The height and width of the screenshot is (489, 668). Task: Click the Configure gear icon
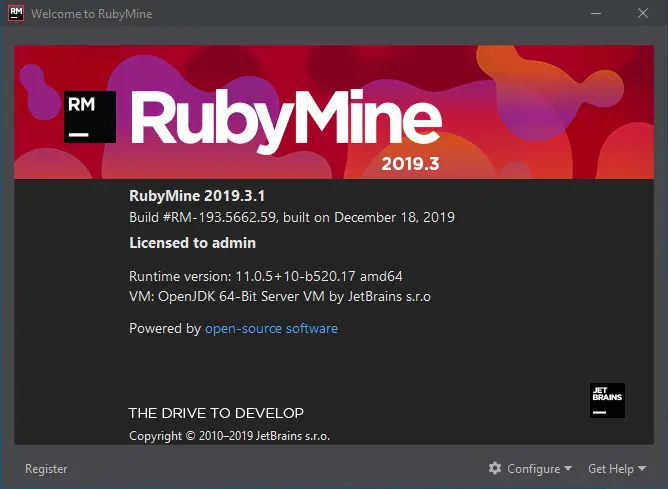(x=495, y=468)
